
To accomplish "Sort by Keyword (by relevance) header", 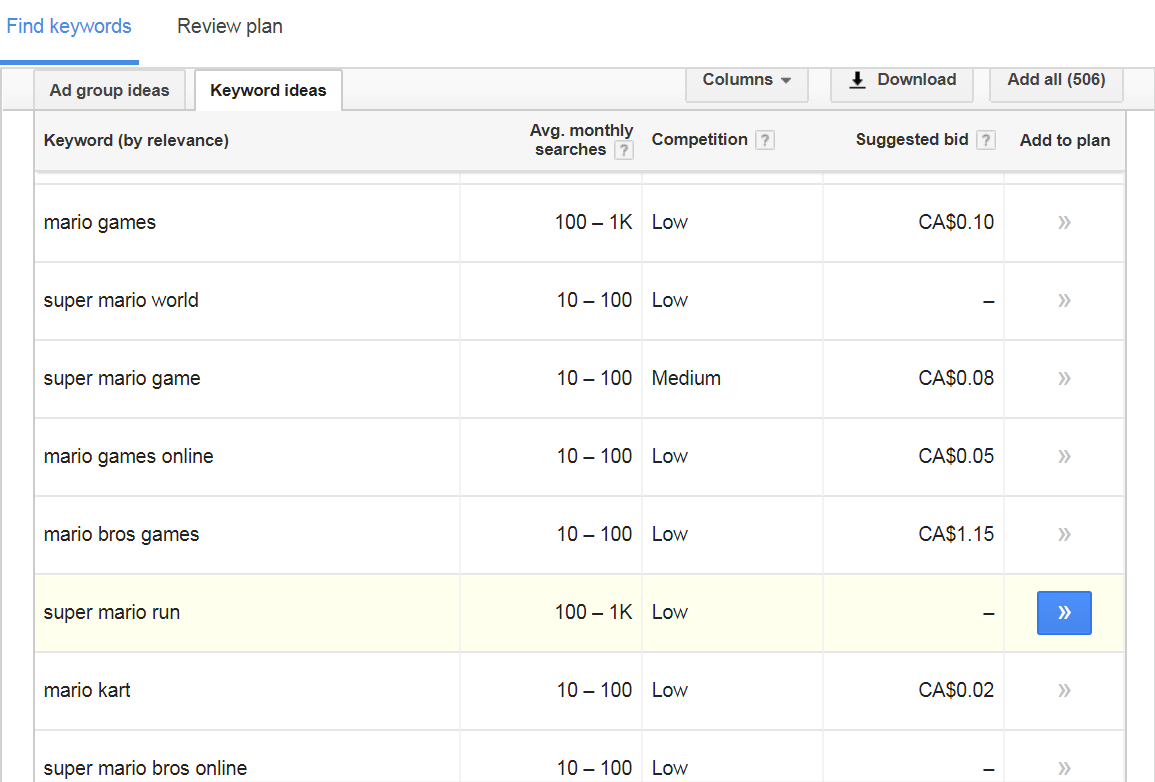I will pyautogui.click(x=136, y=141).
